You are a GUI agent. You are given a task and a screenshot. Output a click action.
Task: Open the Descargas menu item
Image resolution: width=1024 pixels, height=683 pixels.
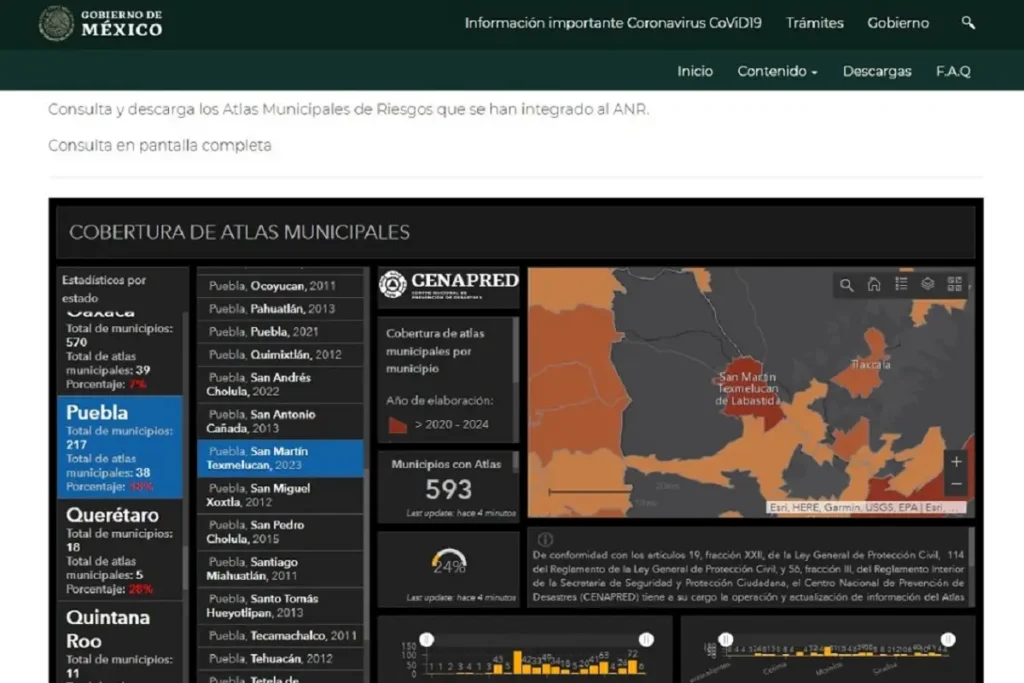coord(877,71)
